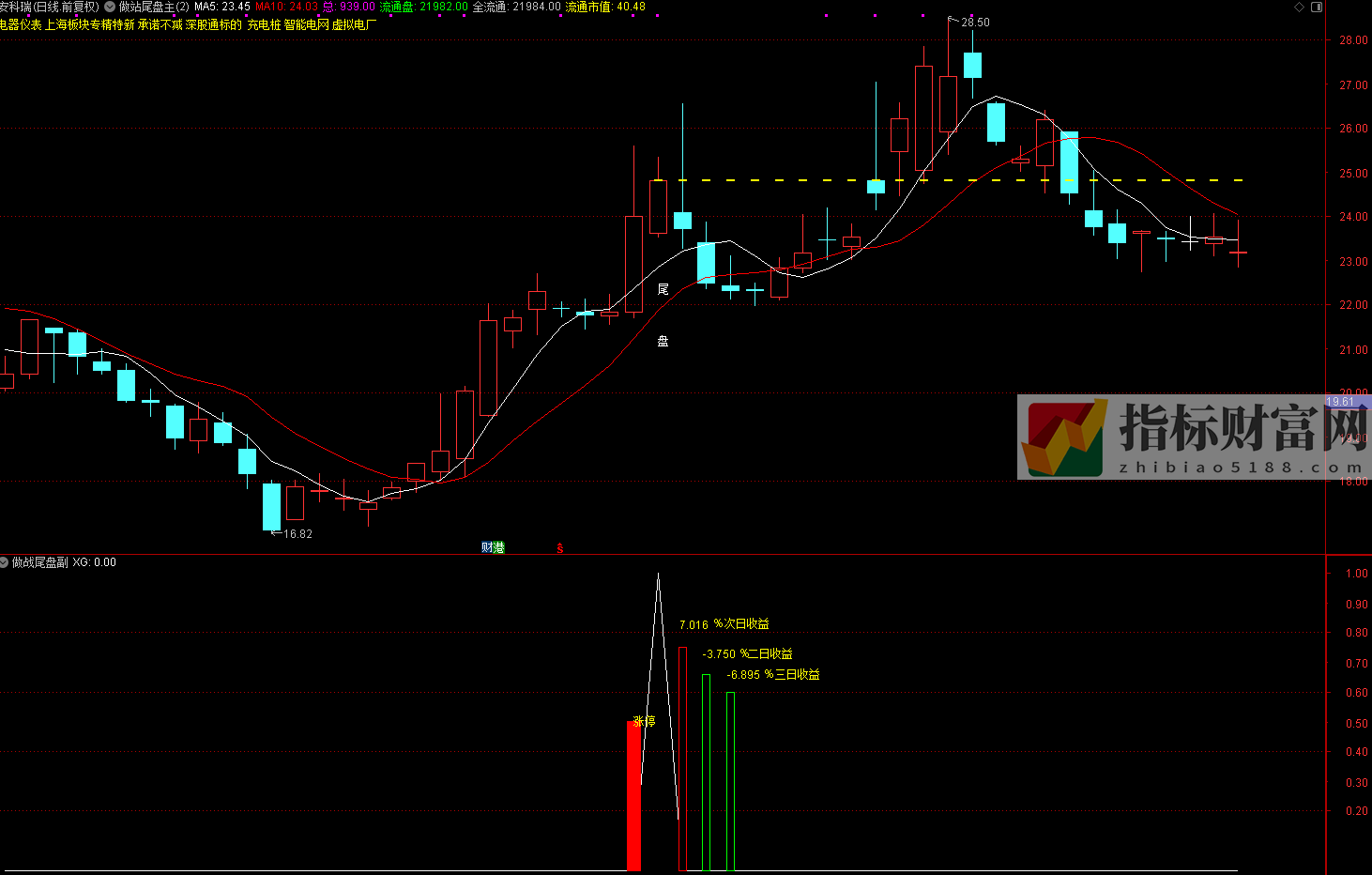Screen dimensions: 1372x875
Task: Click the 22.00 price axis label
Action: tap(1353, 305)
